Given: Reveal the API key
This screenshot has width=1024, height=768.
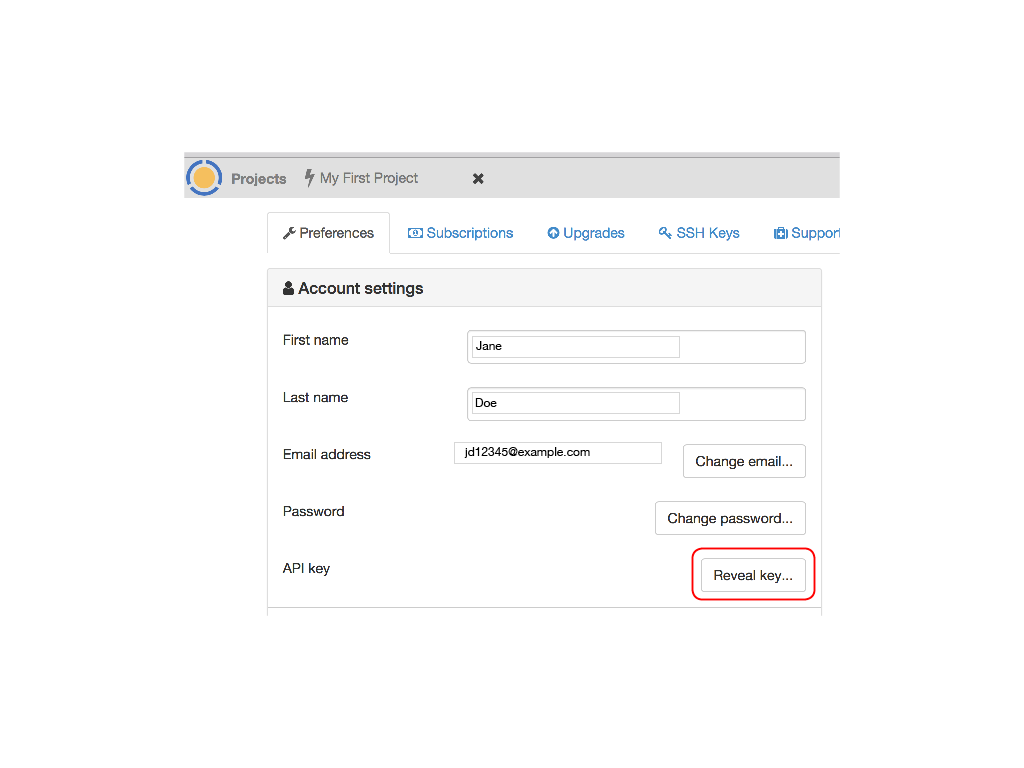Looking at the screenshot, I should click(x=752, y=575).
